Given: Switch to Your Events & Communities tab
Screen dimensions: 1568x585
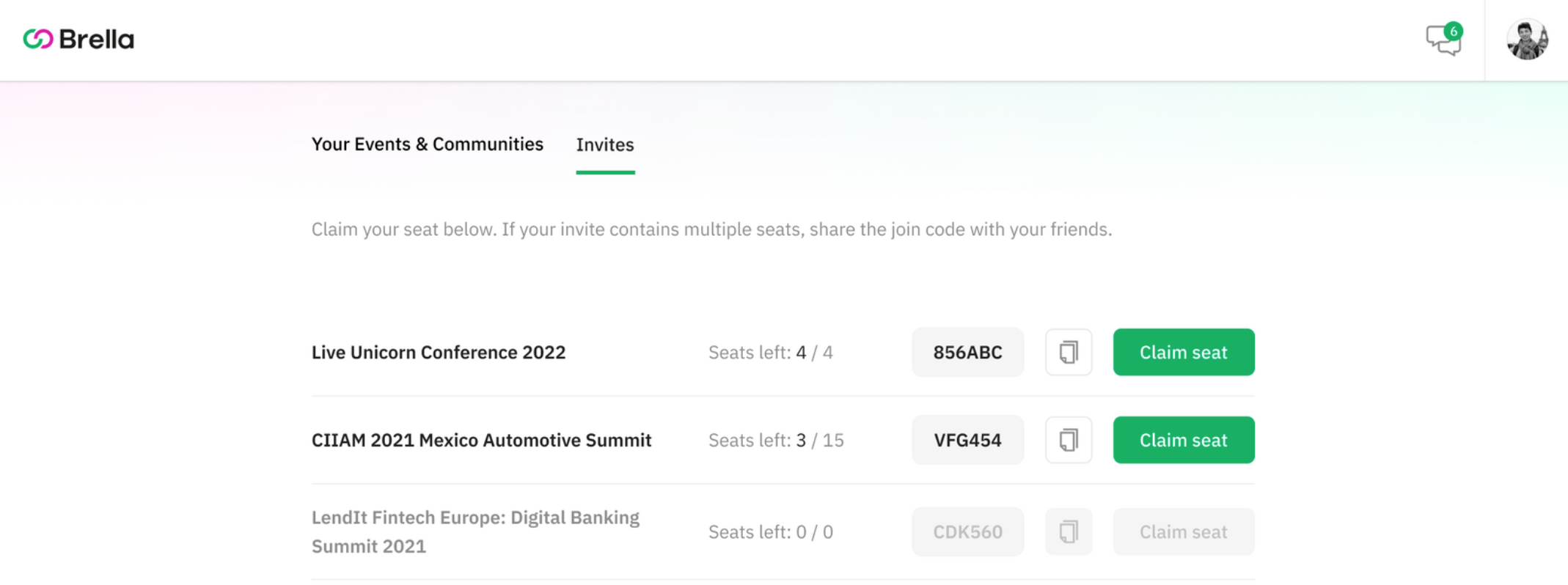Looking at the screenshot, I should pos(428,144).
